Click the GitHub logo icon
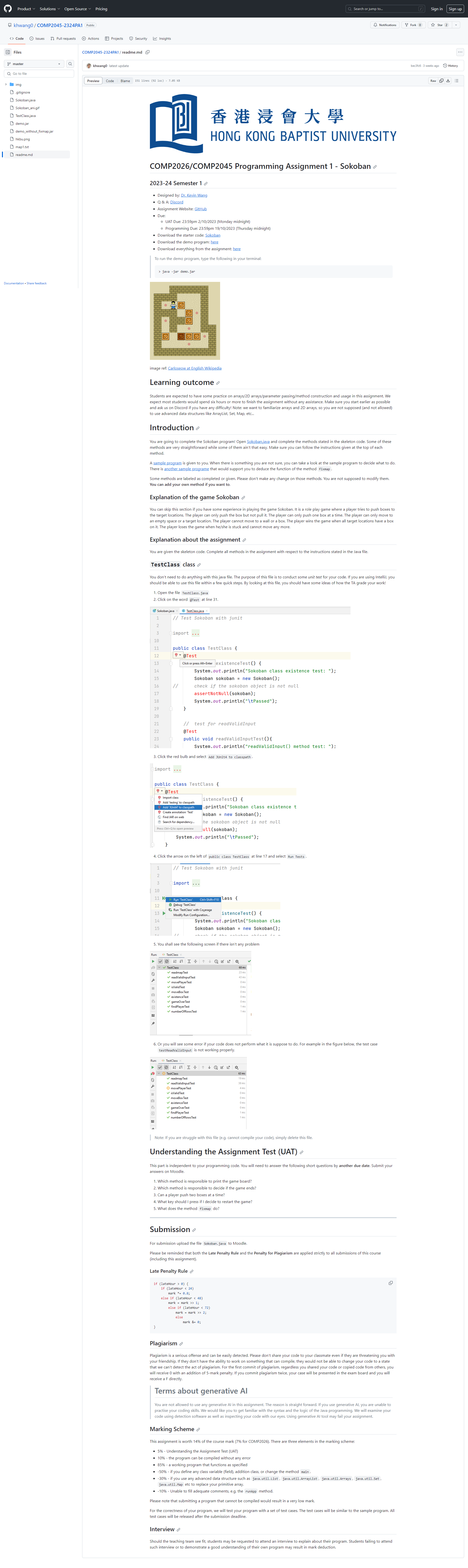468x1568 pixels. tap(8, 9)
